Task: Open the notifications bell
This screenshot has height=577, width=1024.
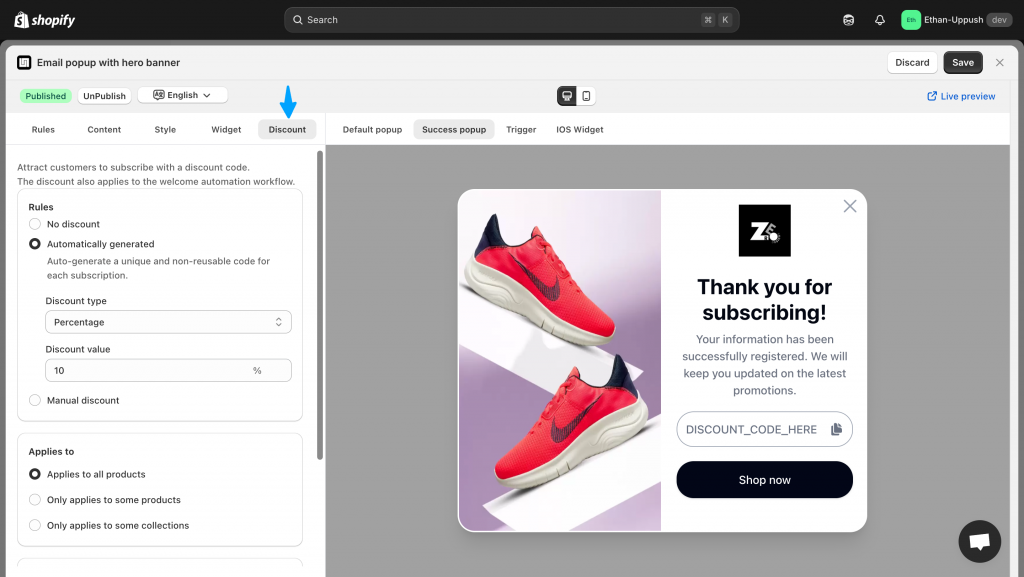Action: [x=880, y=20]
